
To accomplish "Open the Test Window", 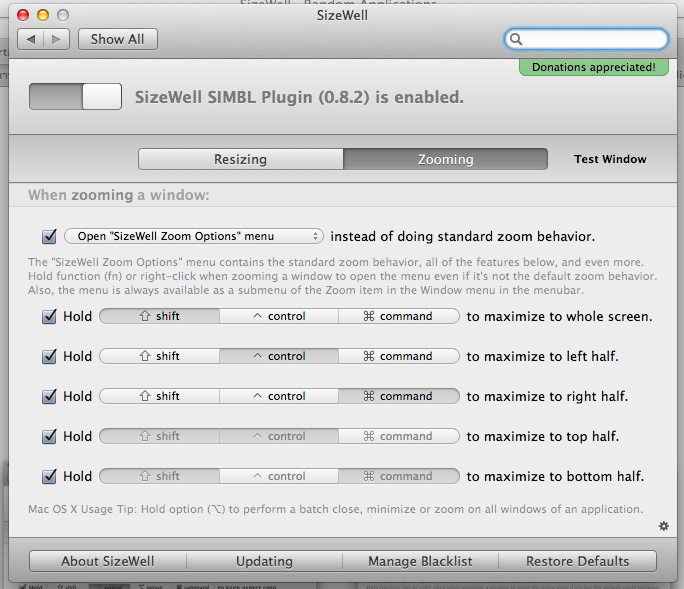I will (610, 159).
